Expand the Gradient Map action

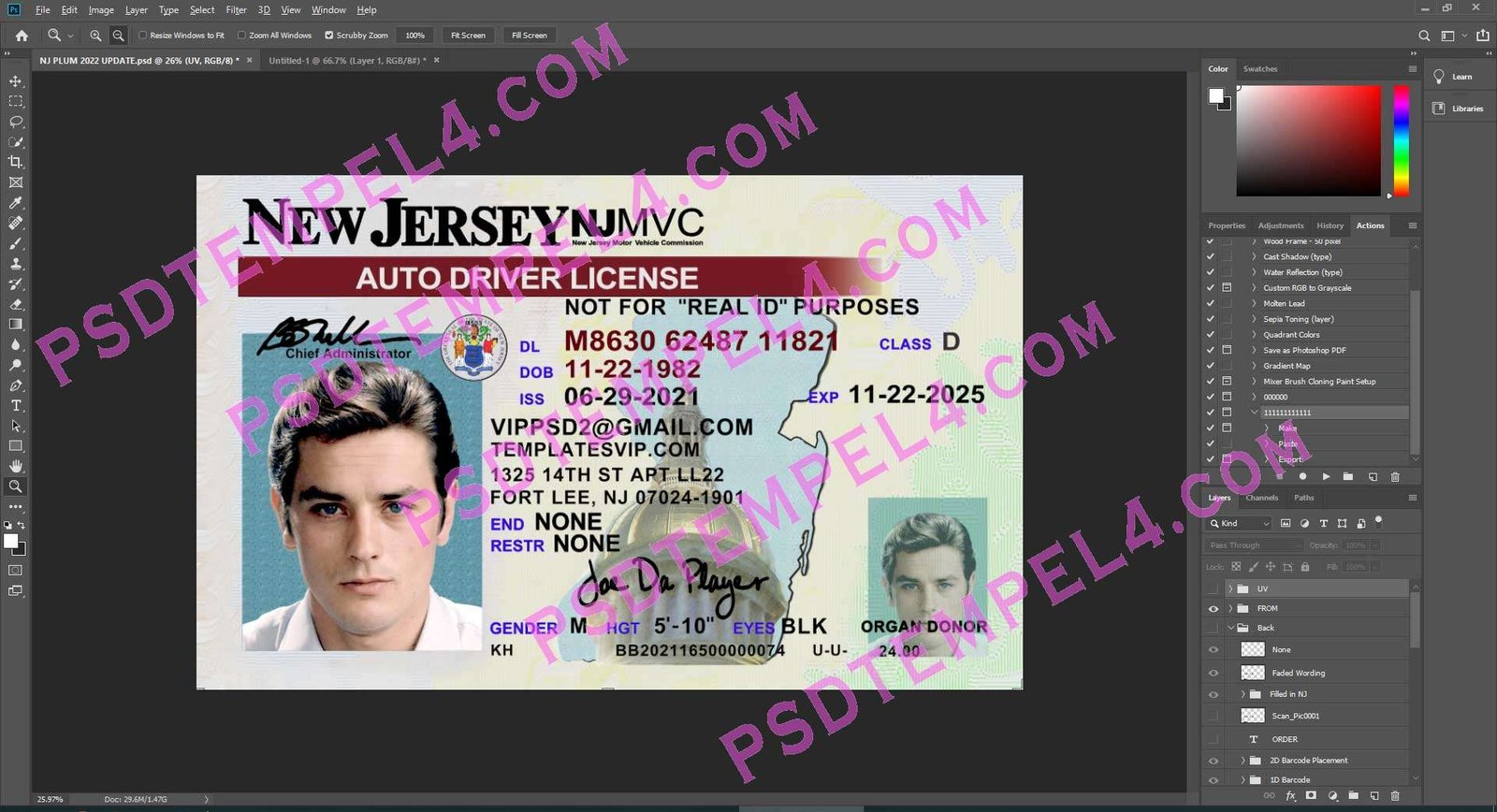1255,366
